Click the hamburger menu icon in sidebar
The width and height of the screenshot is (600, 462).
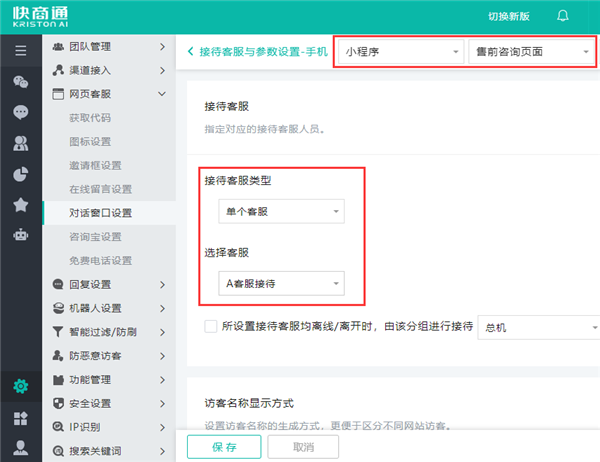click(20, 50)
